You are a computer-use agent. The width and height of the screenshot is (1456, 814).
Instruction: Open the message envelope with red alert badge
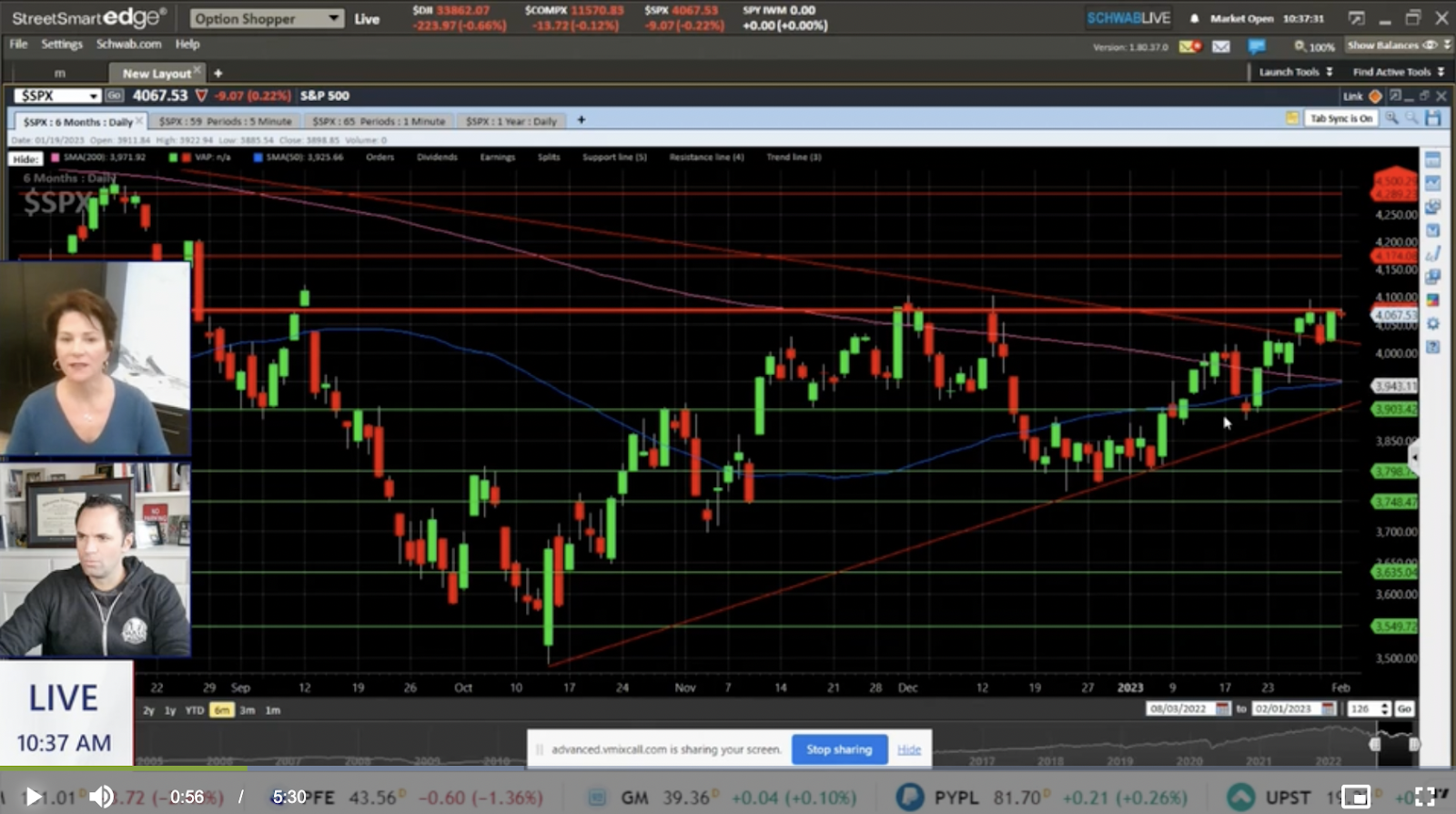pyautogui.click(x=1190, y=46)
